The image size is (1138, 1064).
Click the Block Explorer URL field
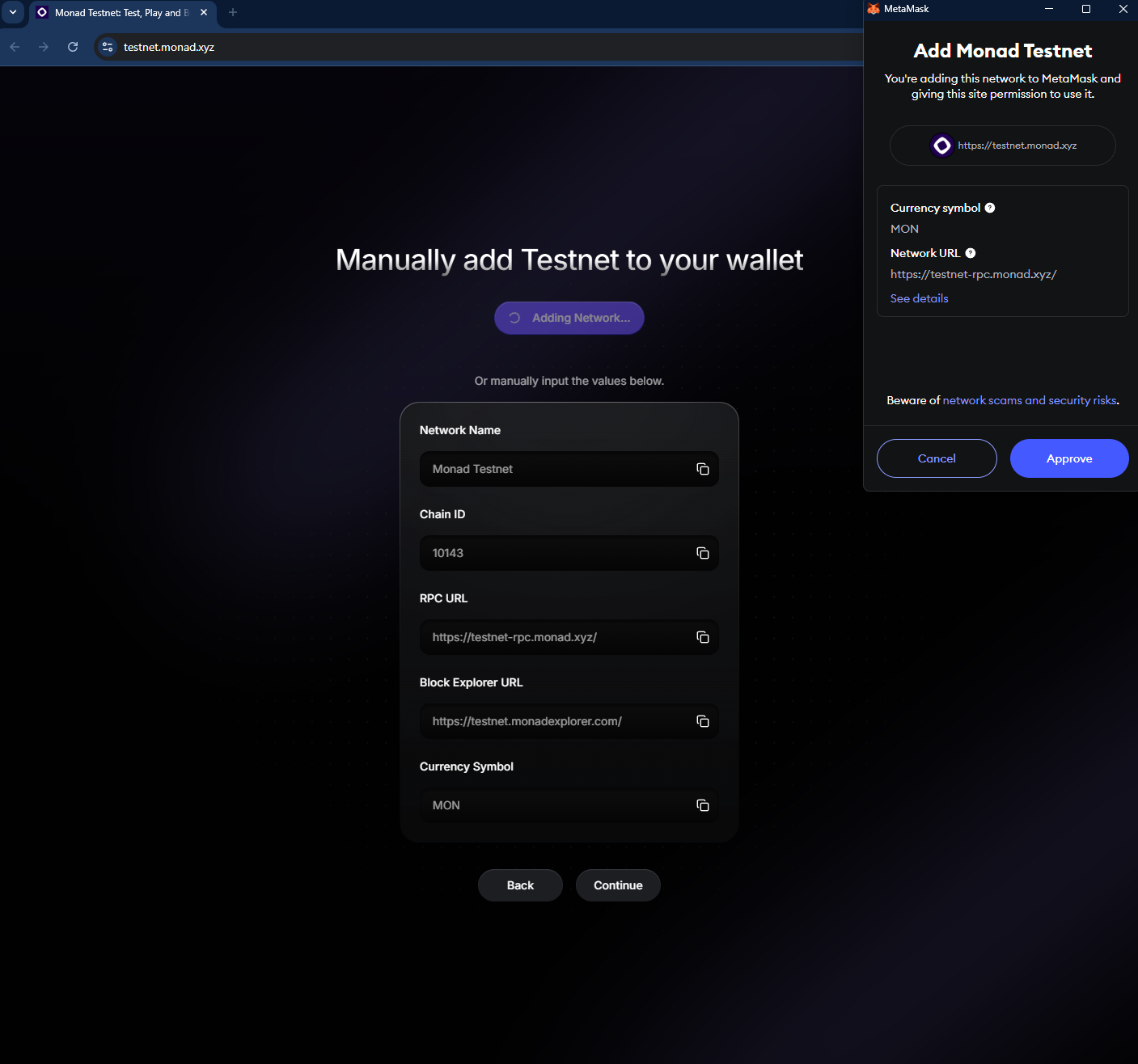(569, 721)
